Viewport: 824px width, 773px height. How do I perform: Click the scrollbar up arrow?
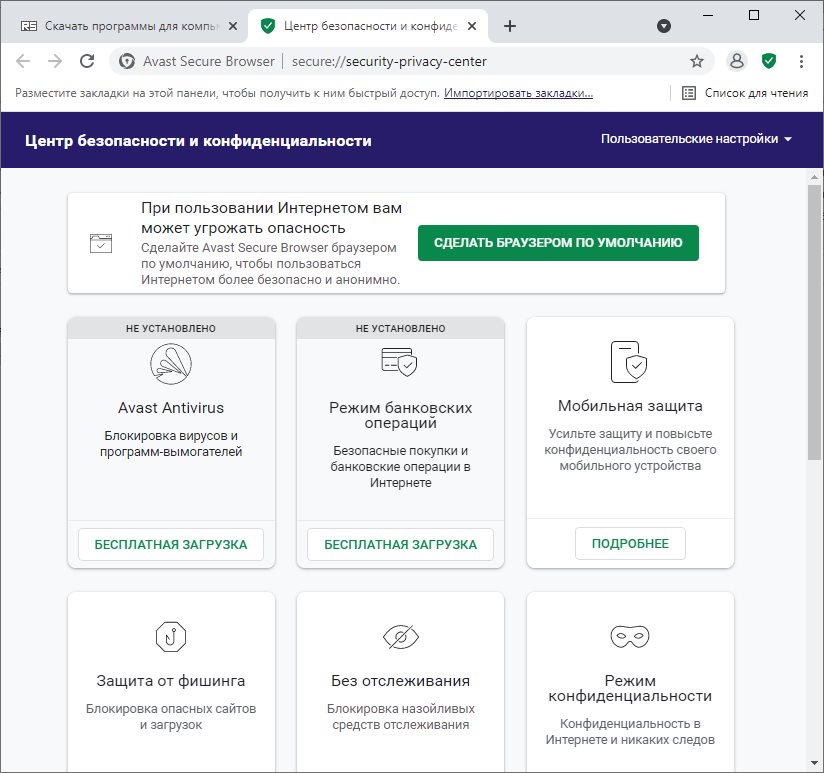[x=814, y=177]
